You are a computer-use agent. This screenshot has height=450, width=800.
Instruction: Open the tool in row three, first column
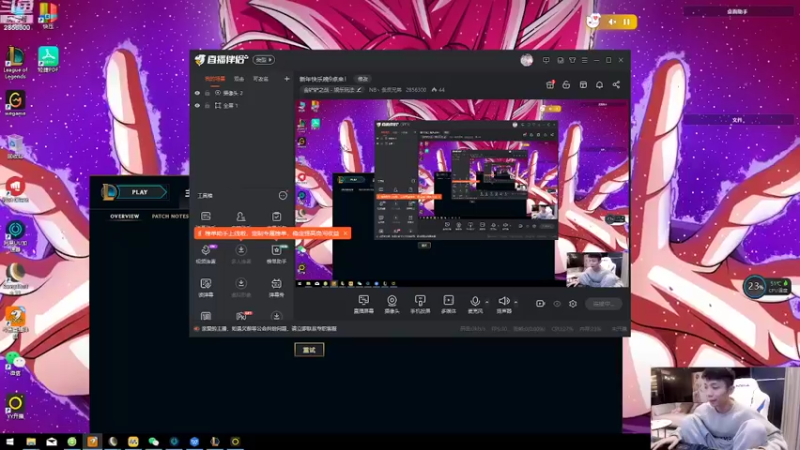pos(206,287)
